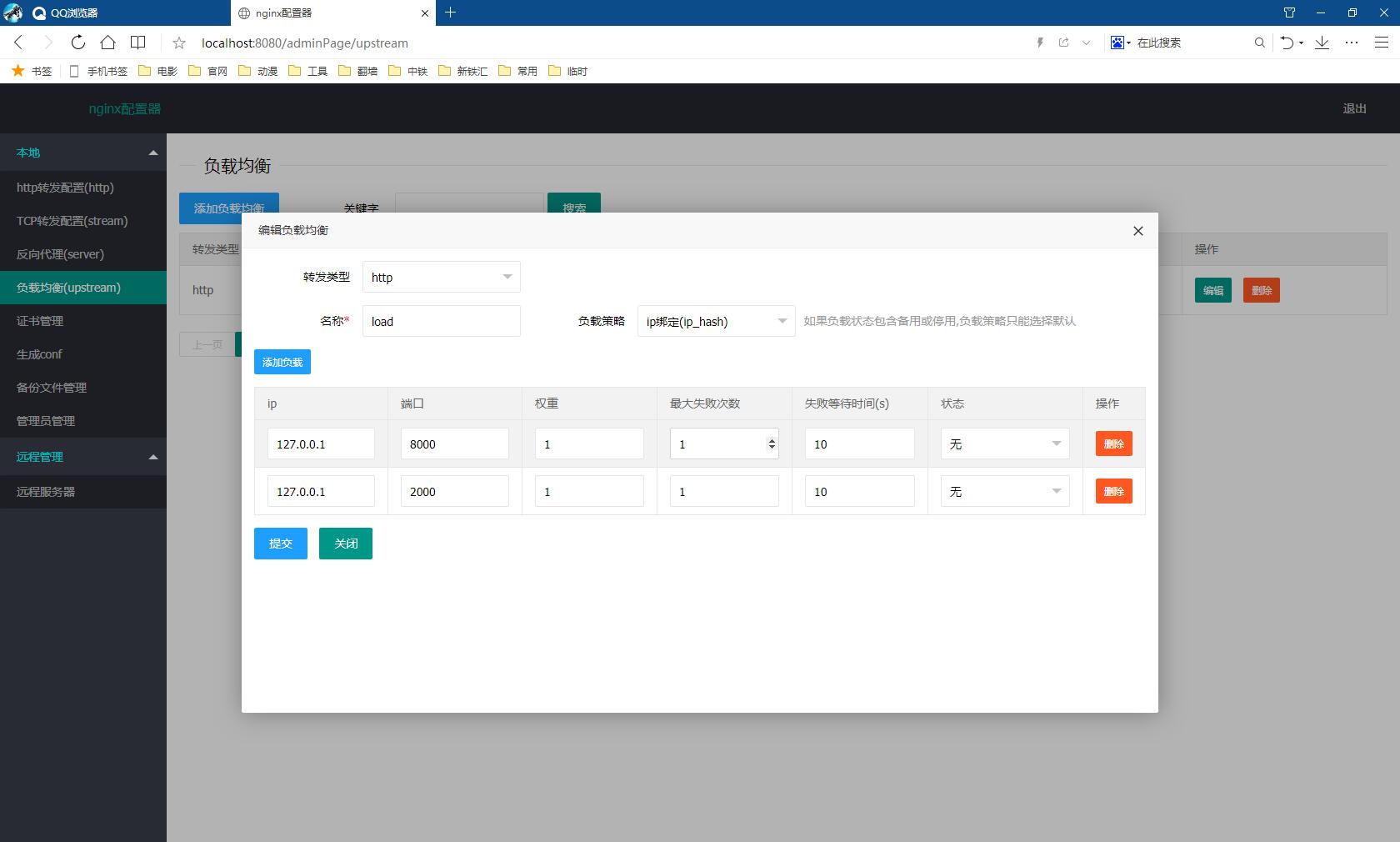The image size is (1400, 842).
Task: Click the skin shirt icon in title bar
Action: tap(1289, 13)
